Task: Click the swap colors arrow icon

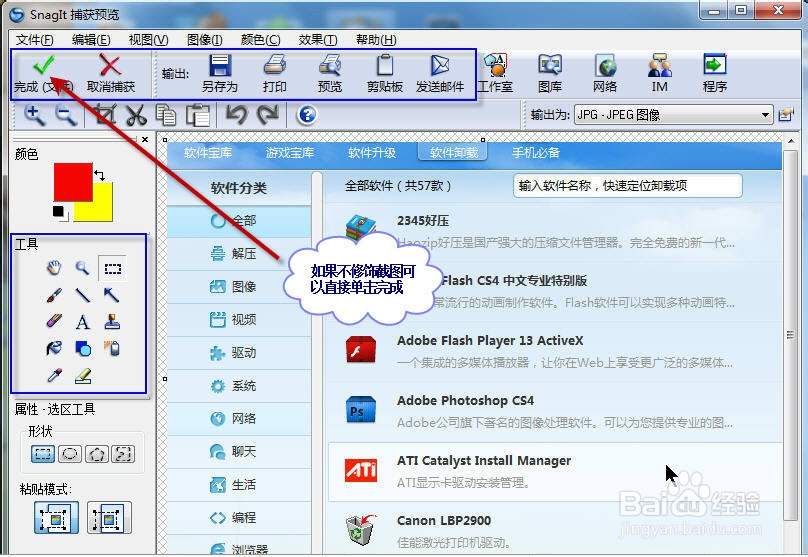Action: (99, 175)
